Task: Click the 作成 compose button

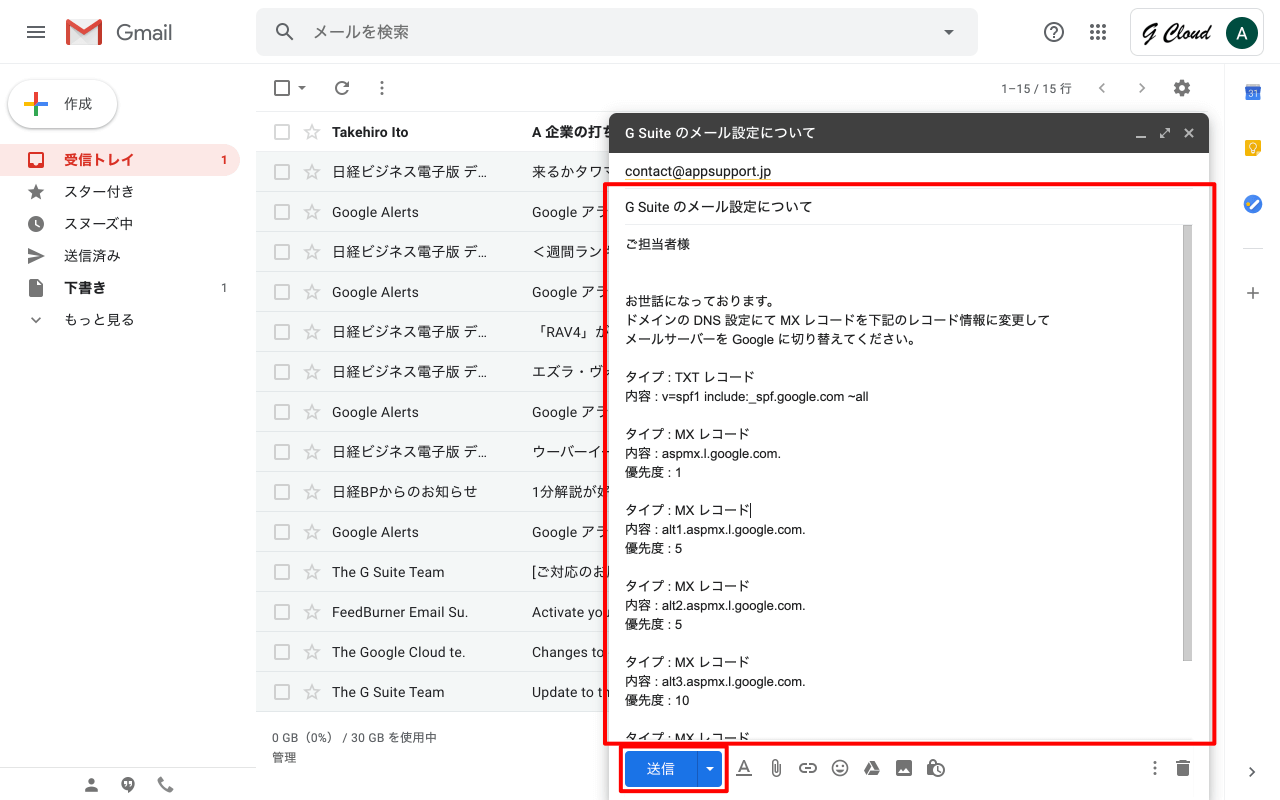Action: point(63,104)
